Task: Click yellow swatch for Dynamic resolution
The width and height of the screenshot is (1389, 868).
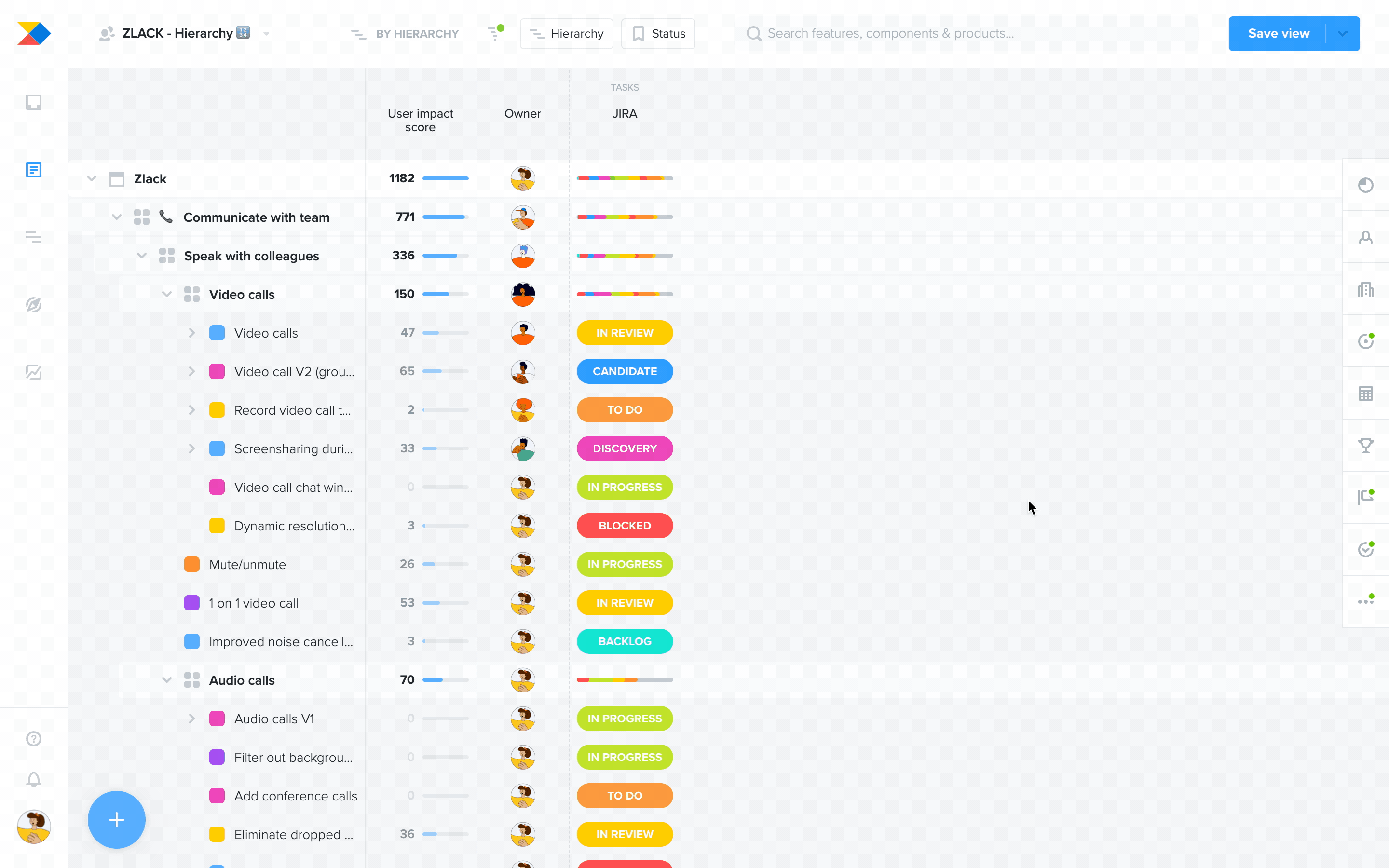Action: (217, 526)
